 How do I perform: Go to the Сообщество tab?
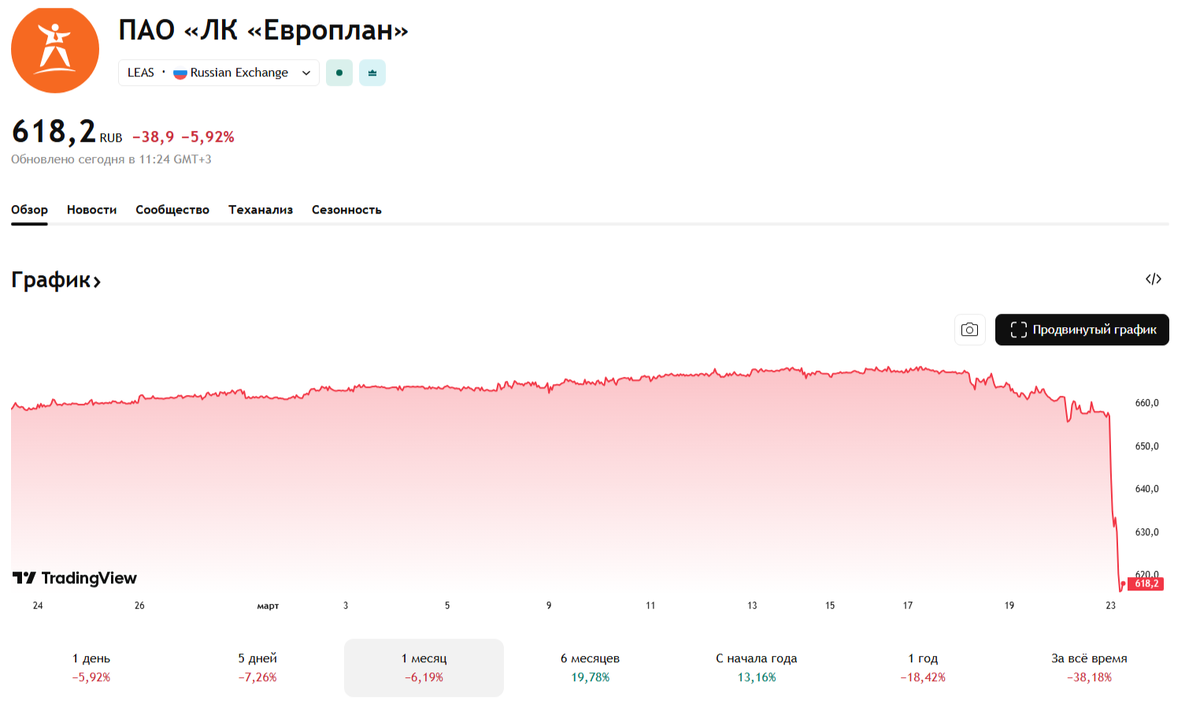pyautogui.click(x=172, y=210)
